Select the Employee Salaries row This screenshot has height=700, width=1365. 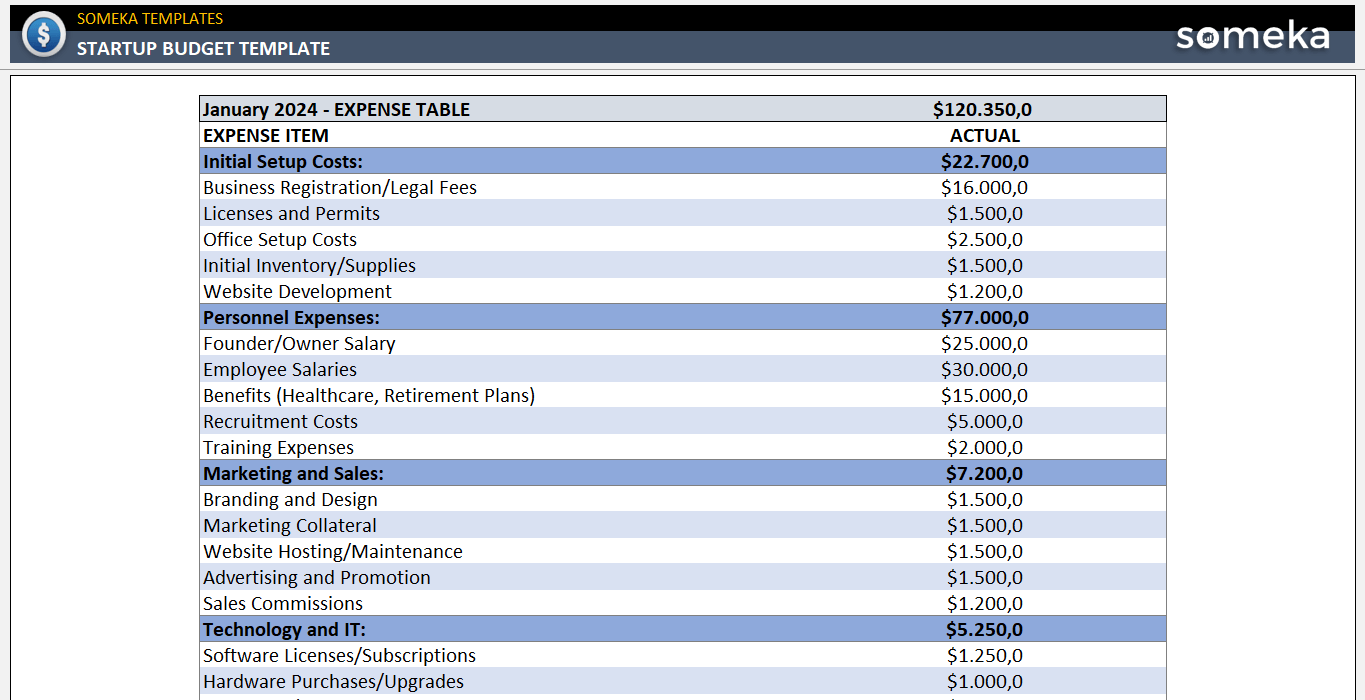coord(683,369)
